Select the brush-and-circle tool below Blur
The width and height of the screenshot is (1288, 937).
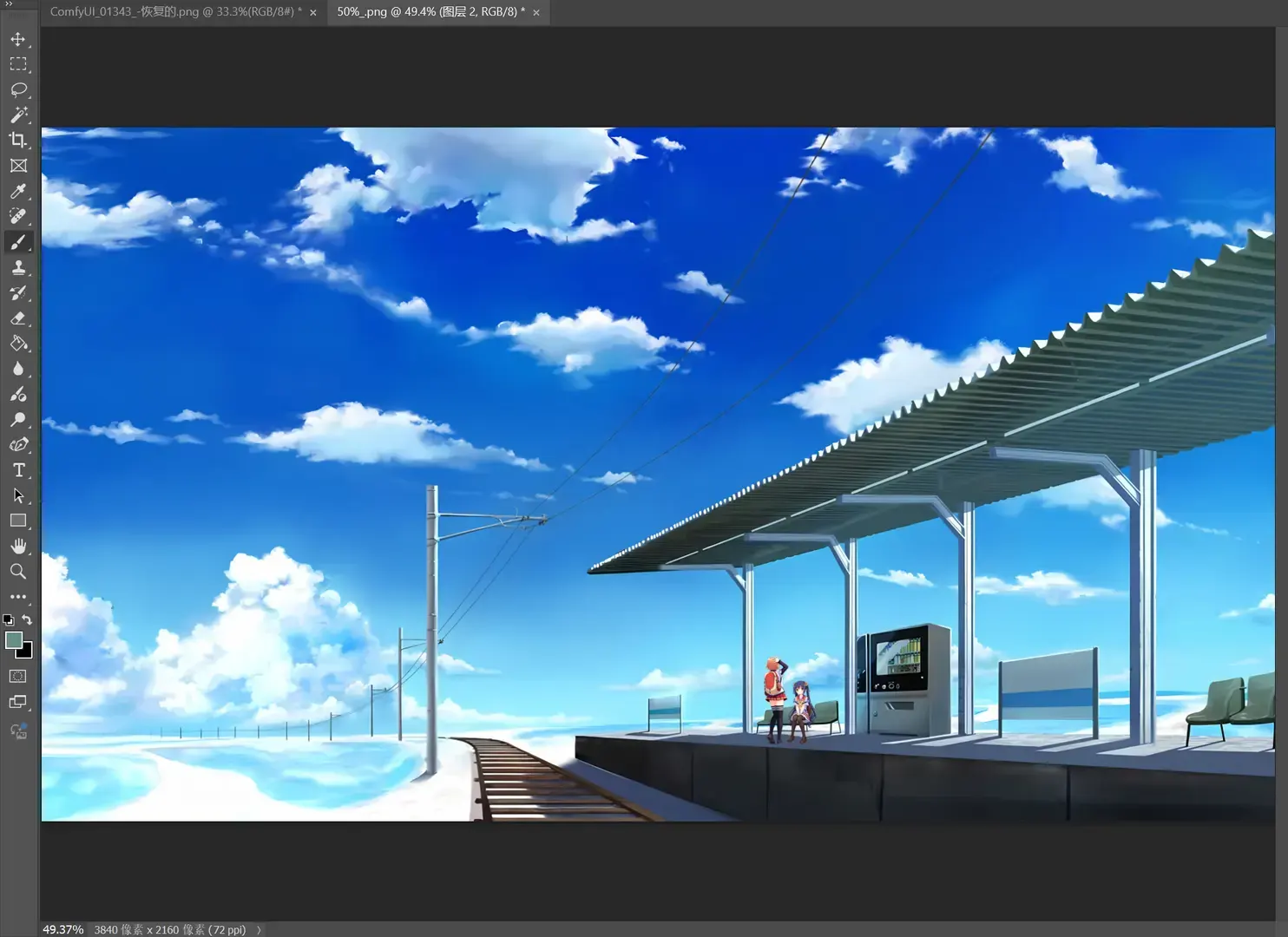[18, 394]
